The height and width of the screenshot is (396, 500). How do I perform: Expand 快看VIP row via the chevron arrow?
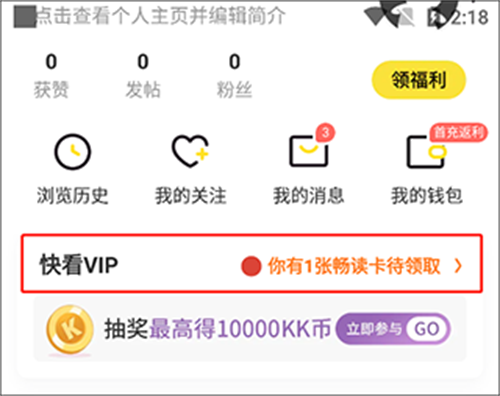point(459,266)
